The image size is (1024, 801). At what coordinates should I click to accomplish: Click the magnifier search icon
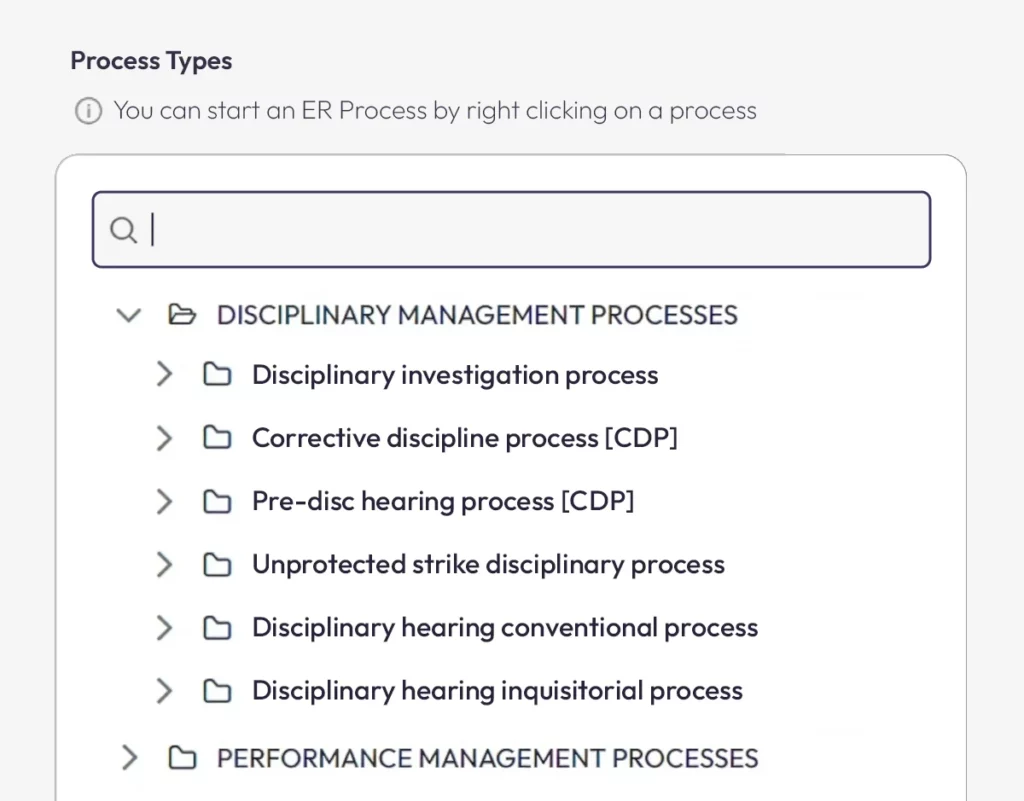[x=123, y=230]
